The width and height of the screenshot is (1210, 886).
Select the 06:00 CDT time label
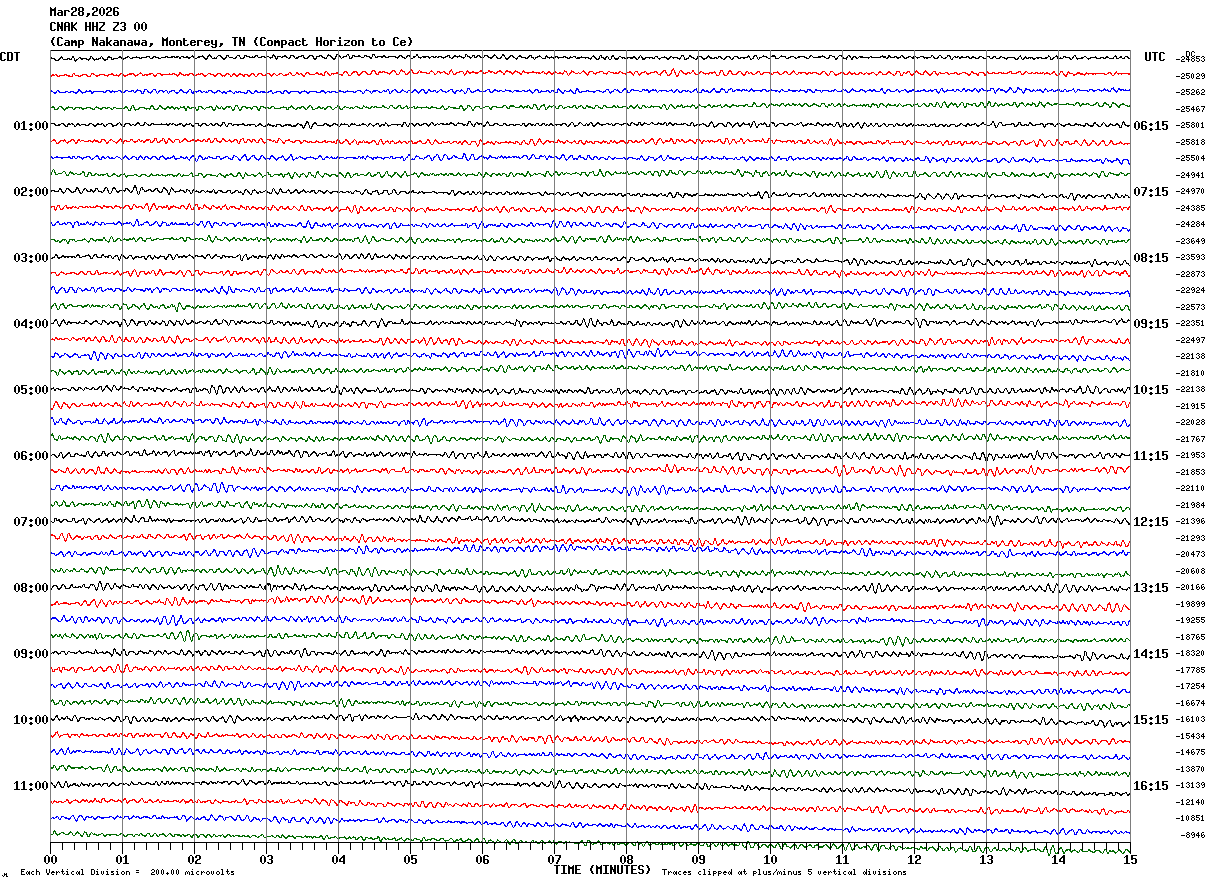click(31, 456)
